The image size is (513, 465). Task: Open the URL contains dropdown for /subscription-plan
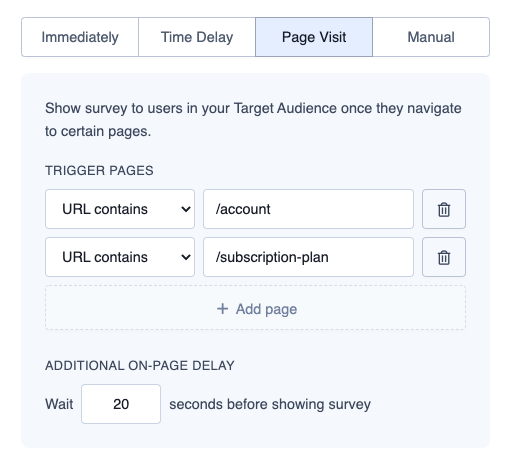pos(120,257)
